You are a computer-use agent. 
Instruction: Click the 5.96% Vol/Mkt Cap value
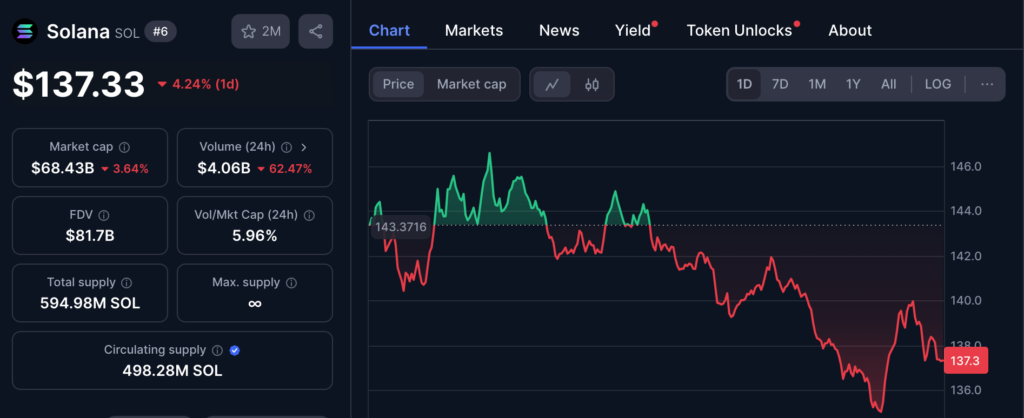pos(255,236)
